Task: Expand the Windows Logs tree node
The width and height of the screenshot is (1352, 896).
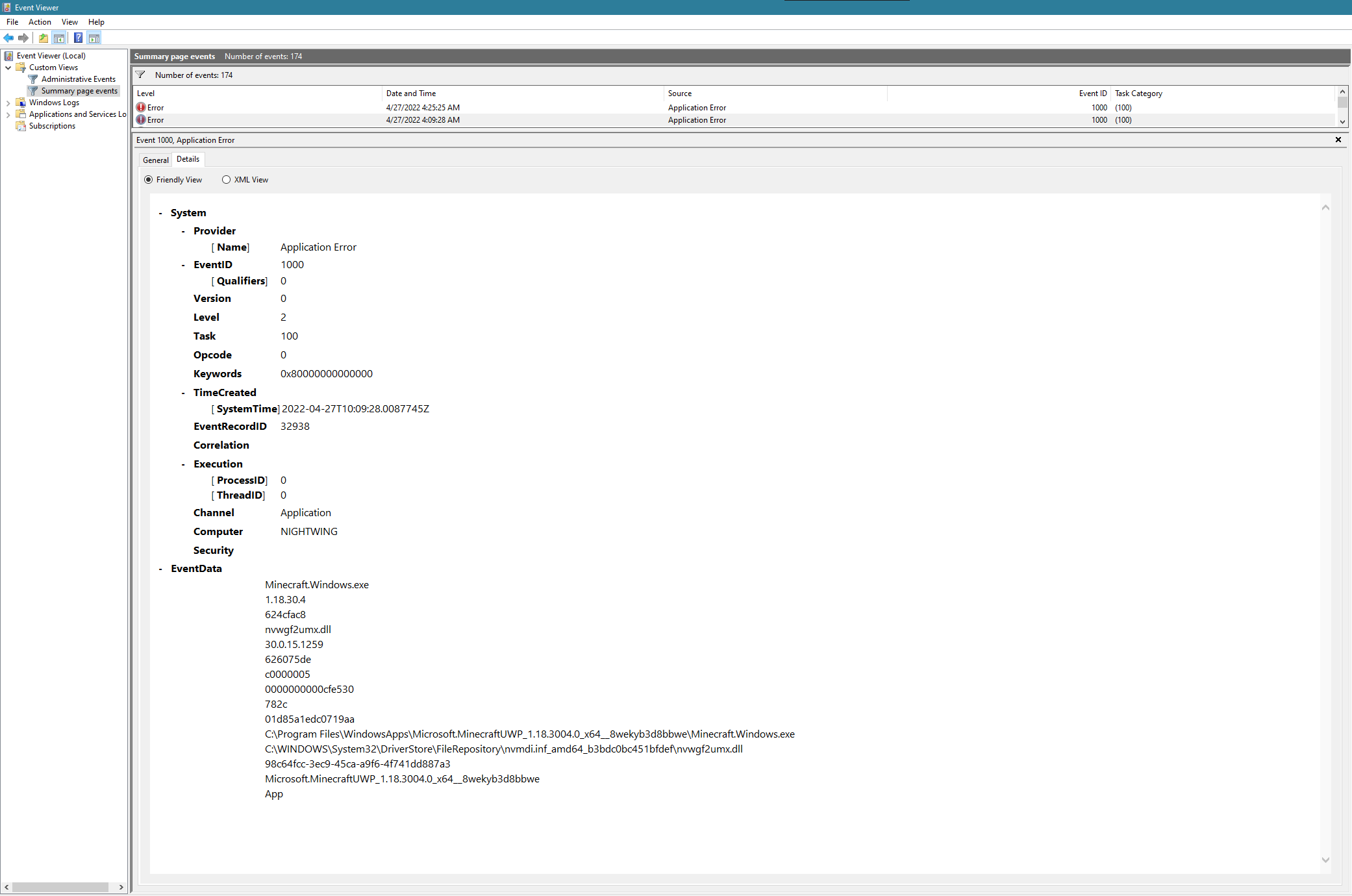Action: click(8, 103)
